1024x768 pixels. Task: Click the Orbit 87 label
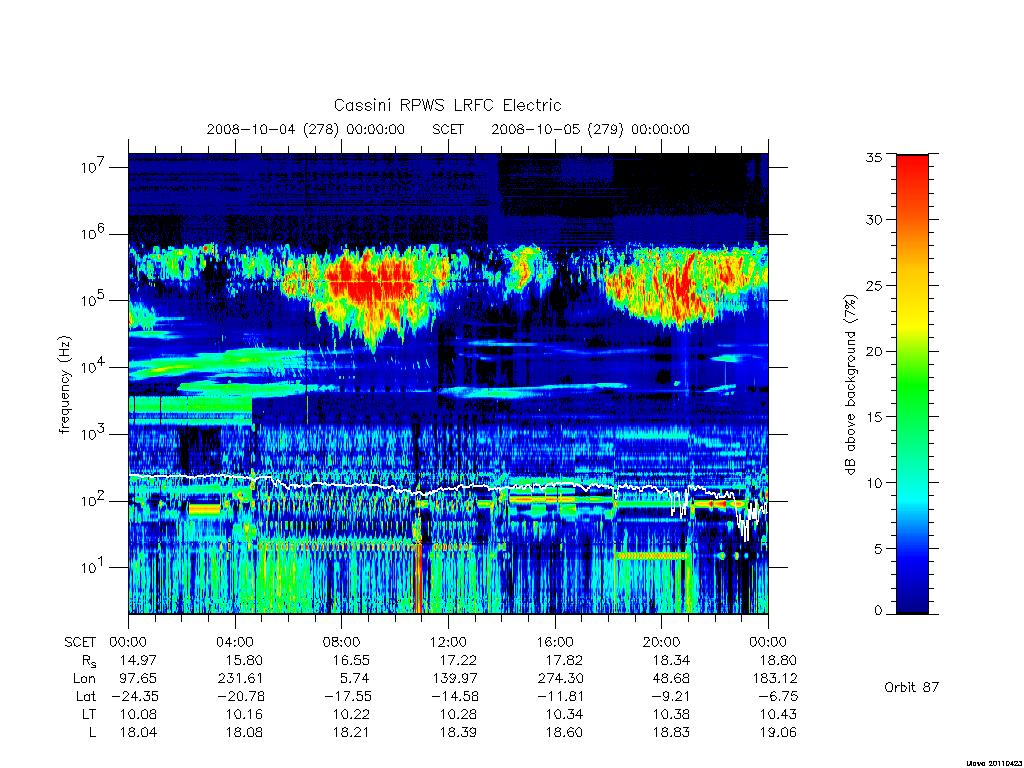911,687
